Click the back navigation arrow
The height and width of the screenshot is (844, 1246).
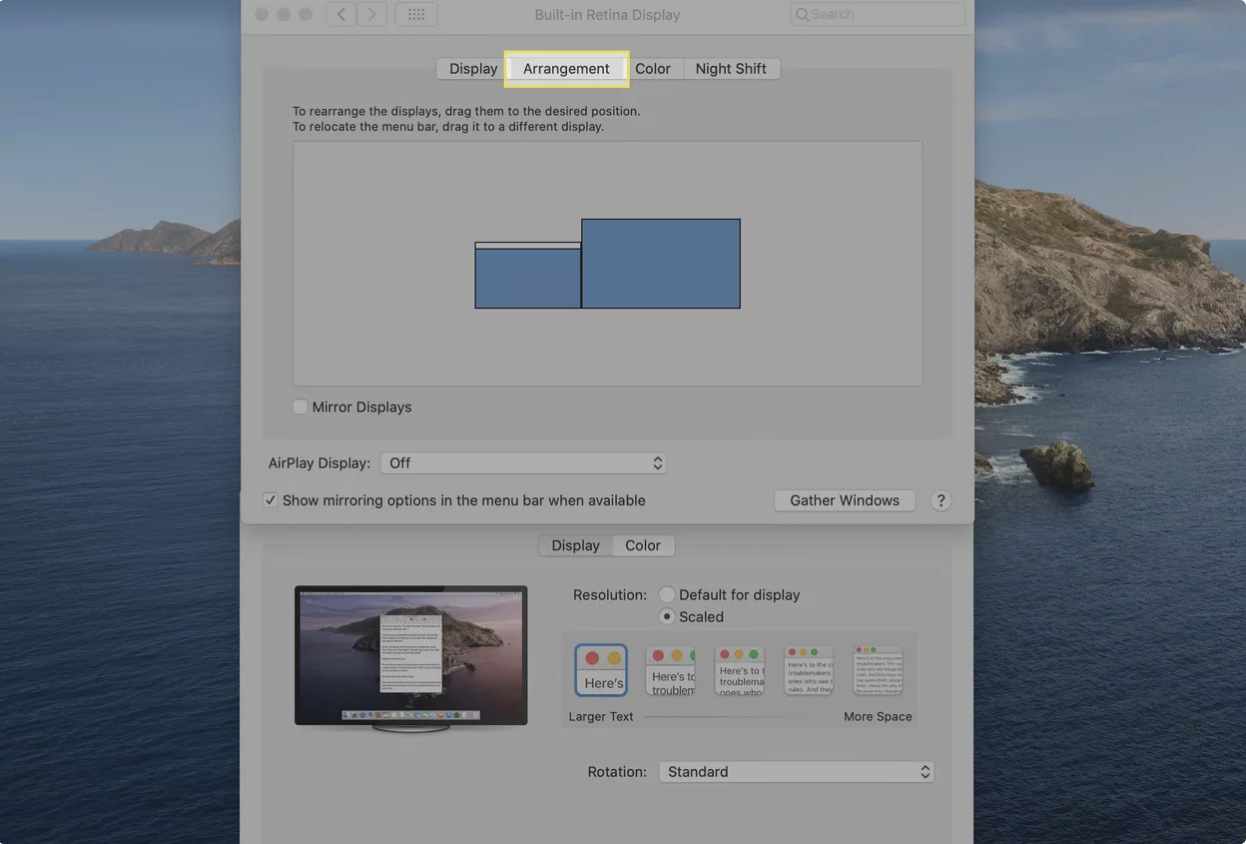click(341, 15)
